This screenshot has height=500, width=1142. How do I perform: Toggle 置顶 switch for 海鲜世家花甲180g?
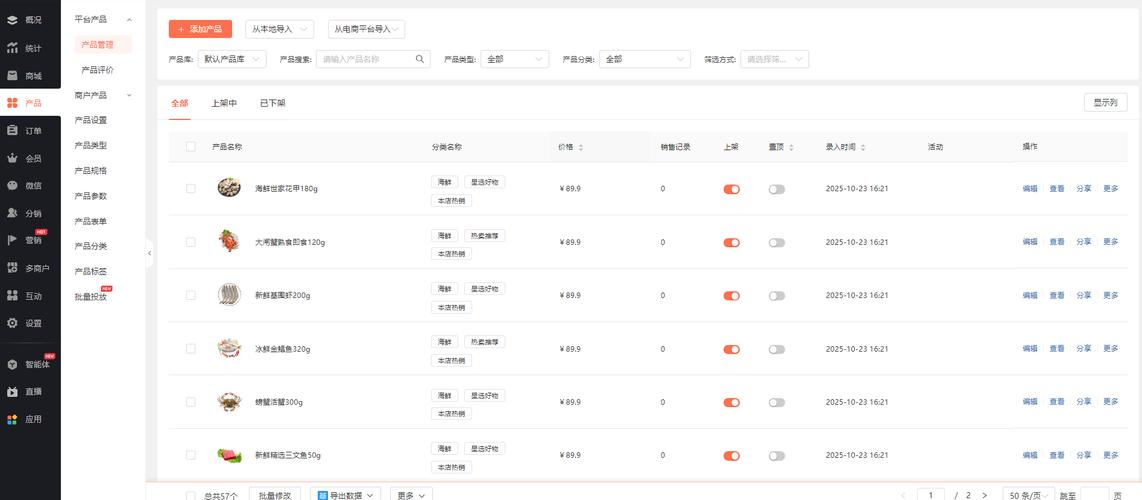[776, 189]
